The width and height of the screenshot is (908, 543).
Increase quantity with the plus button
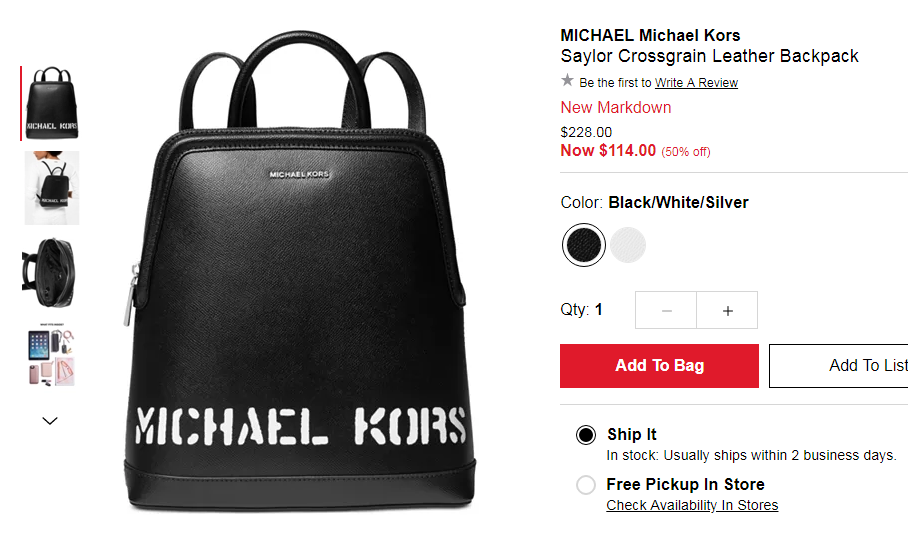click(727, 310)
